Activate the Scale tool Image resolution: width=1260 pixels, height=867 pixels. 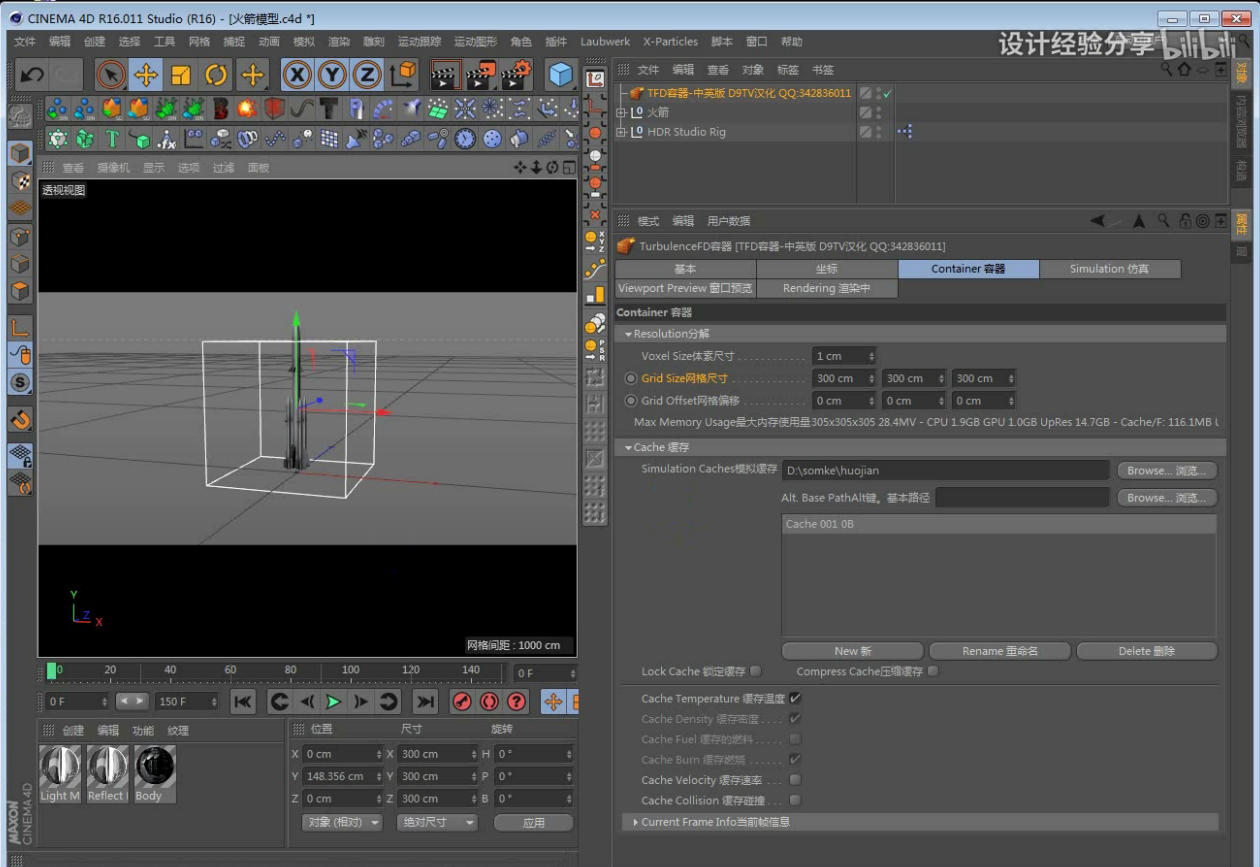pos(181,75)
